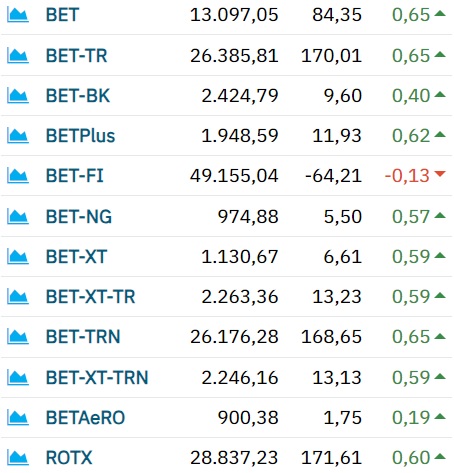Open the BET-FI index link
The height and width of the screenshot is (473, 454).
(75, 176)
